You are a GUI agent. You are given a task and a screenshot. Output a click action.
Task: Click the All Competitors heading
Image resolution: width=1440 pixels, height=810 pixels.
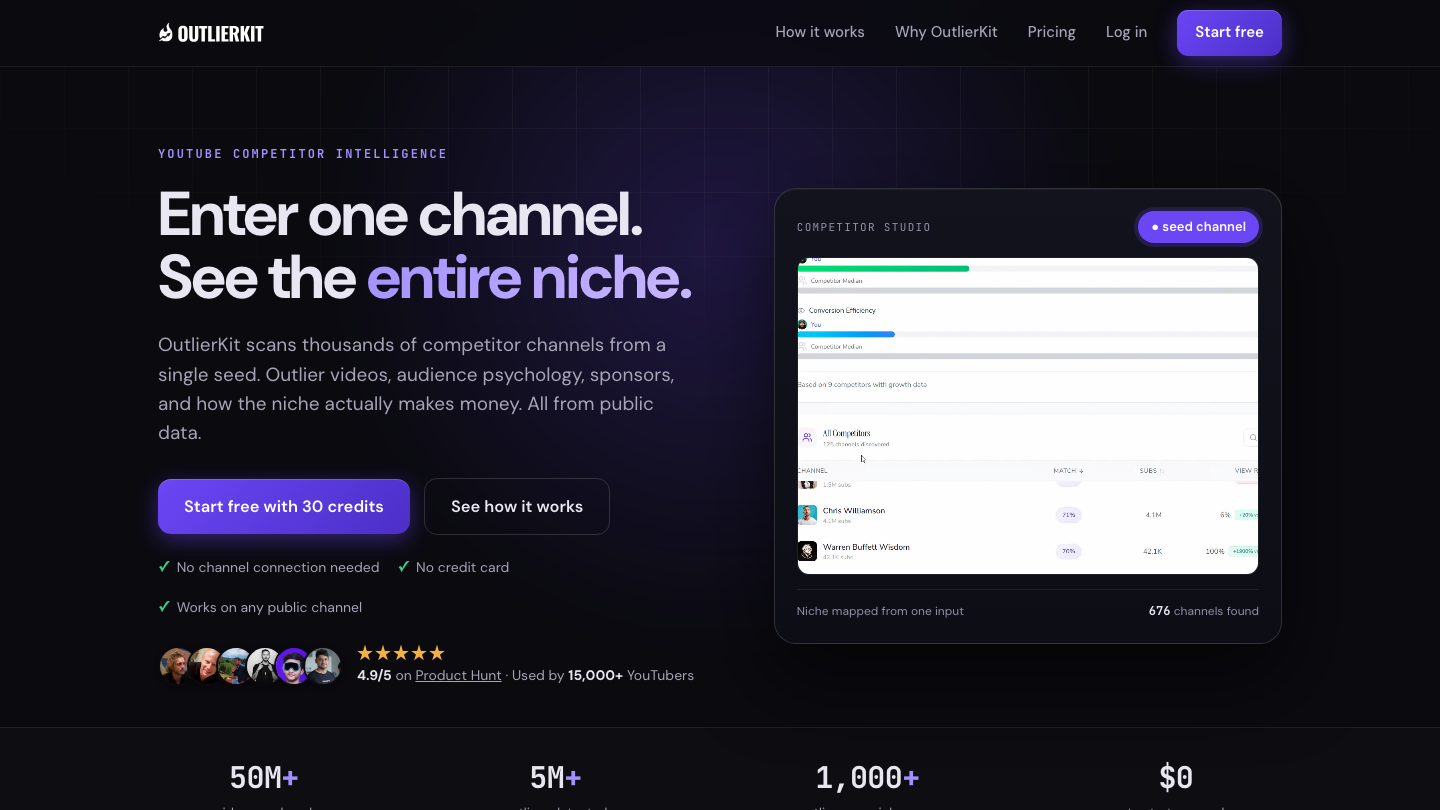pos(846,433)
